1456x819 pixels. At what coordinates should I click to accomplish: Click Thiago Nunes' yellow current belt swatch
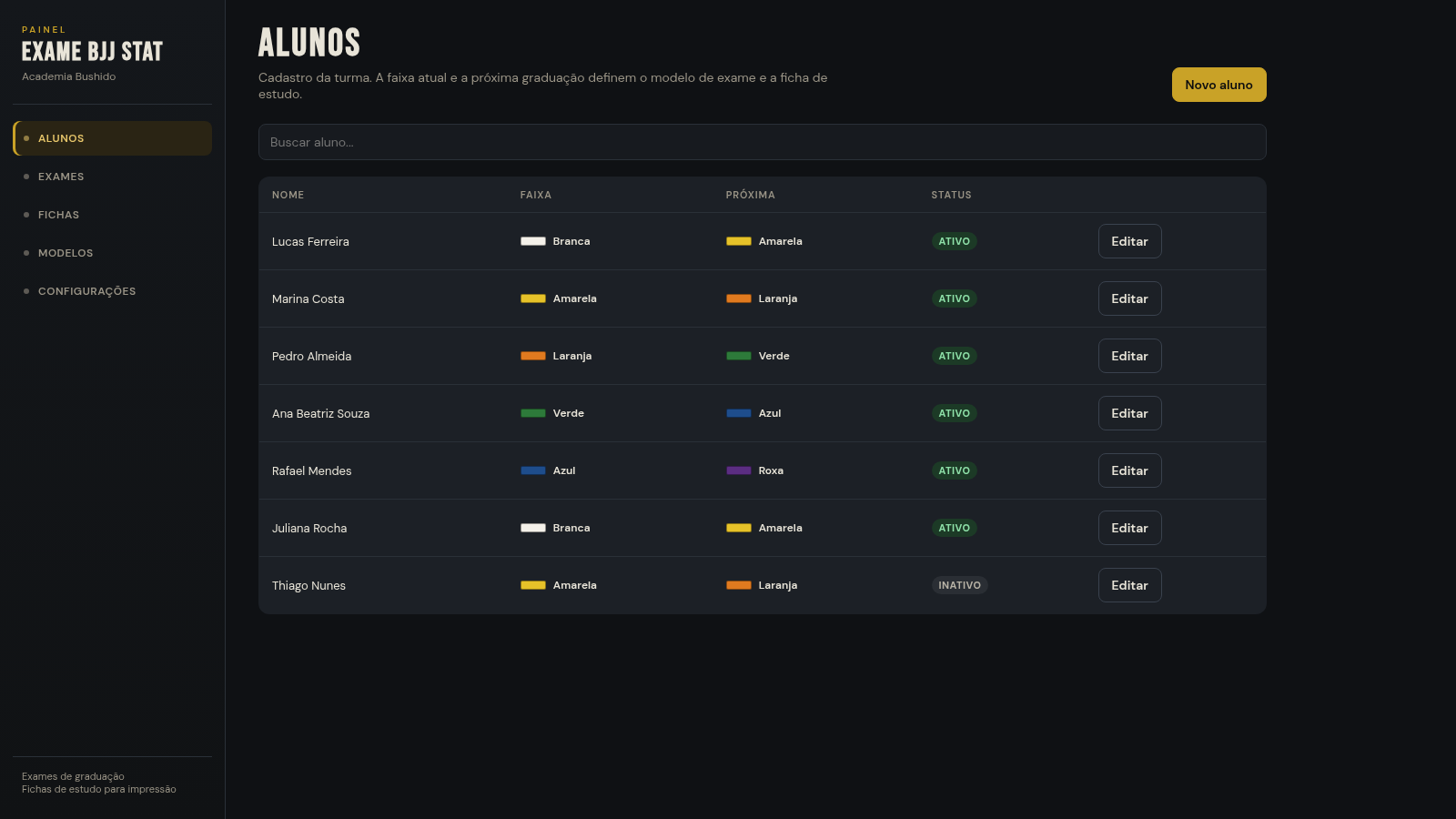click(x=533, y=585)
